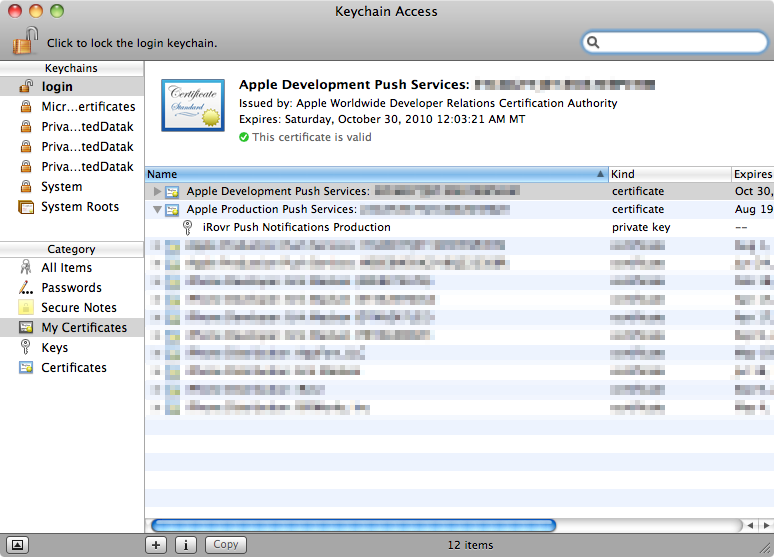Click the private key icon beside iRovr
Image resolution: width=774 pixels, height=557 pixels.
point(188,227)
